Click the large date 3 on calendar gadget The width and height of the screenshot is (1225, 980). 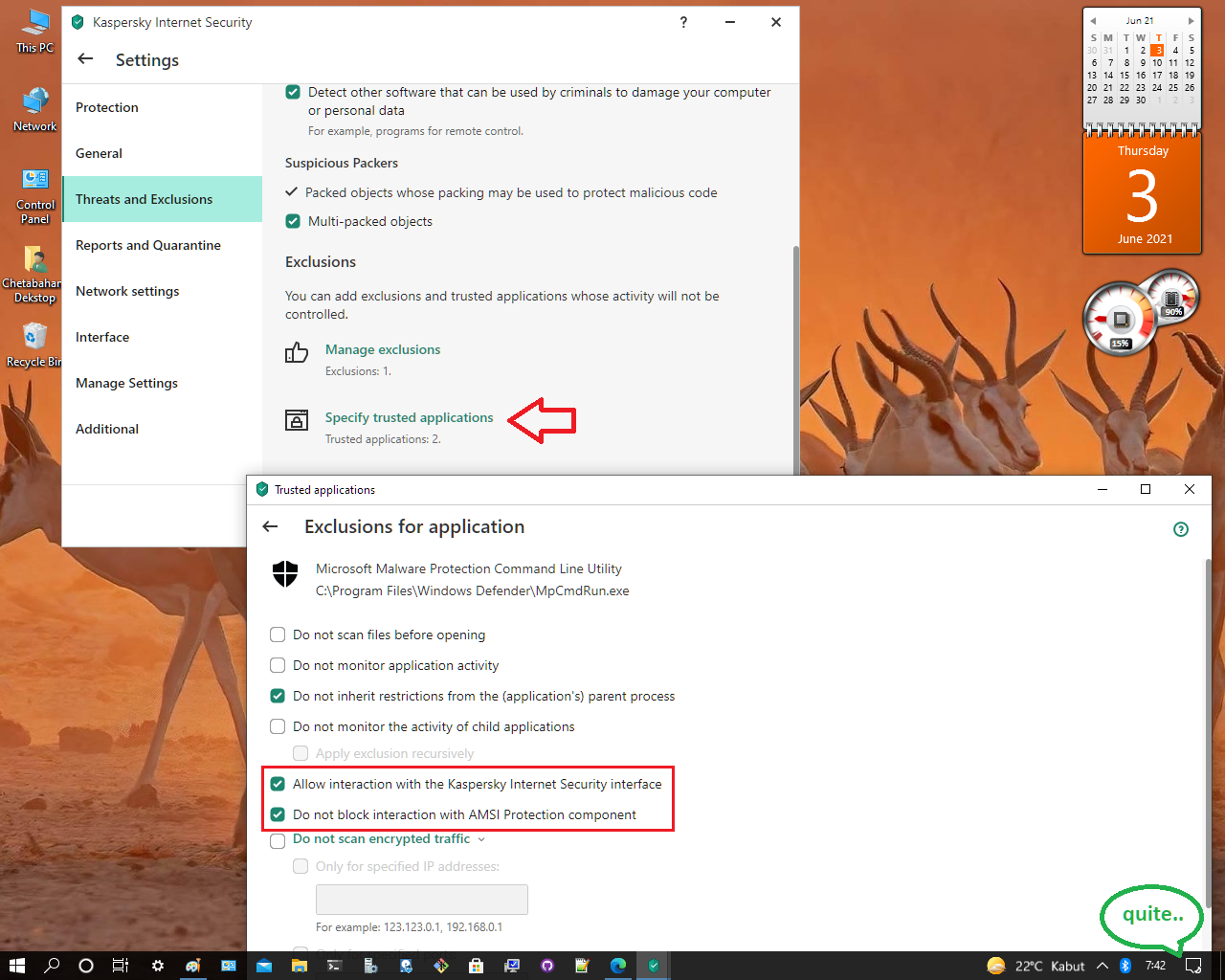click(x=1142, y=196)
